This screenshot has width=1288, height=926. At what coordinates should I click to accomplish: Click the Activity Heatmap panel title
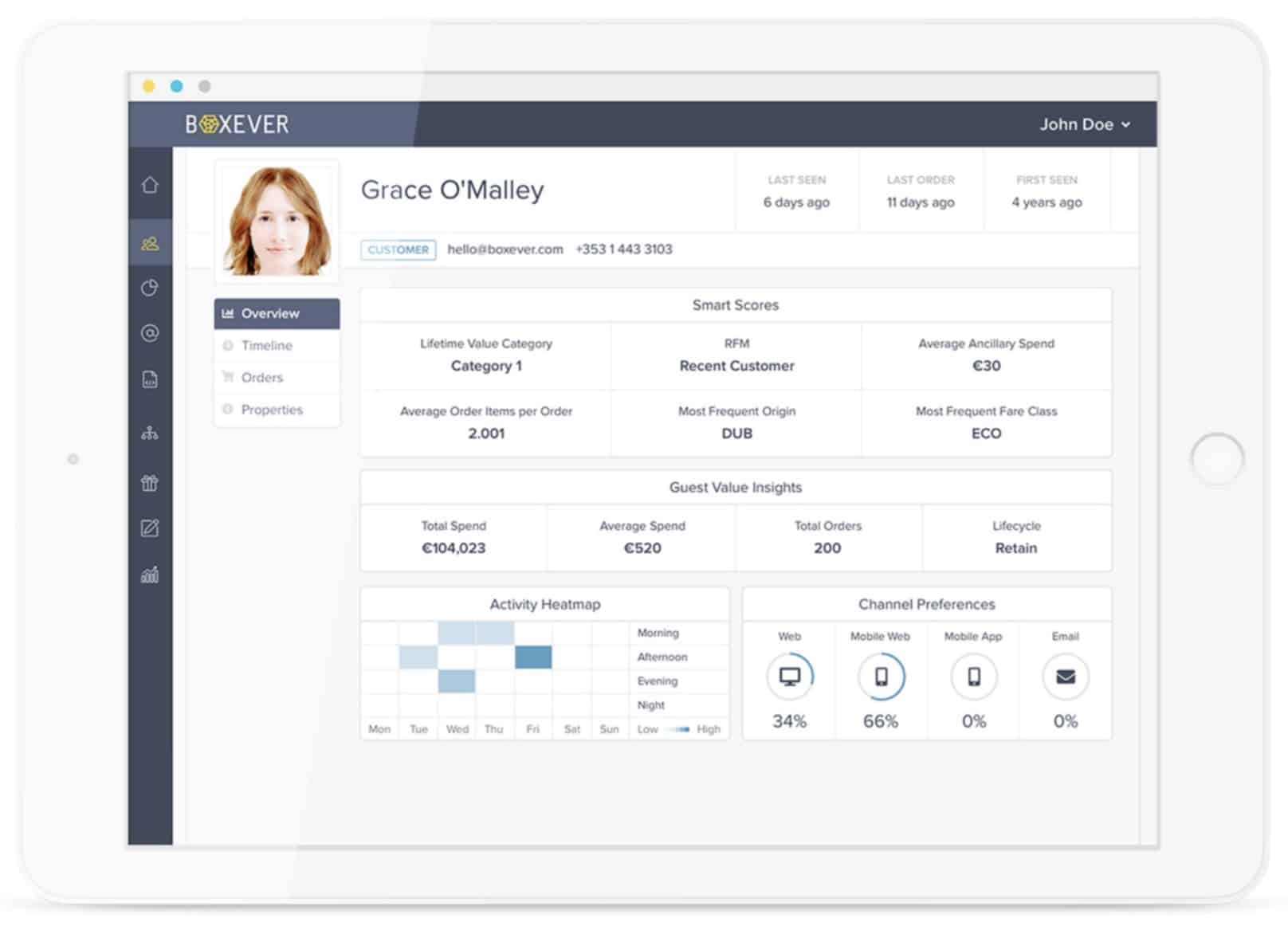545,605
